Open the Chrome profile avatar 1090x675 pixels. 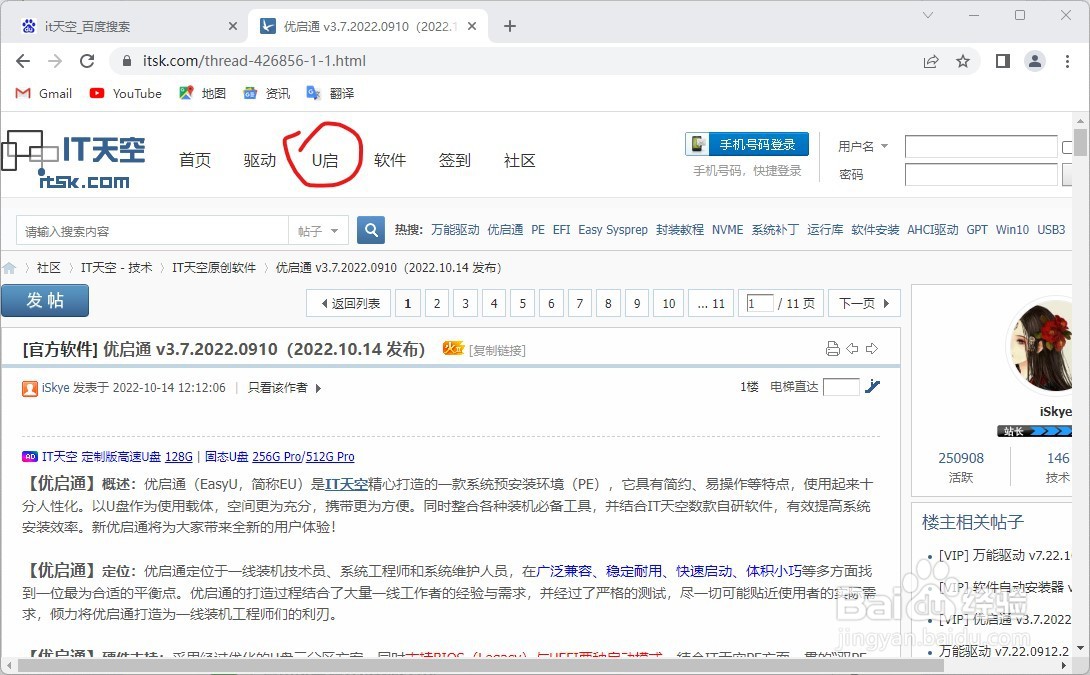click(x=1035, y=61)
